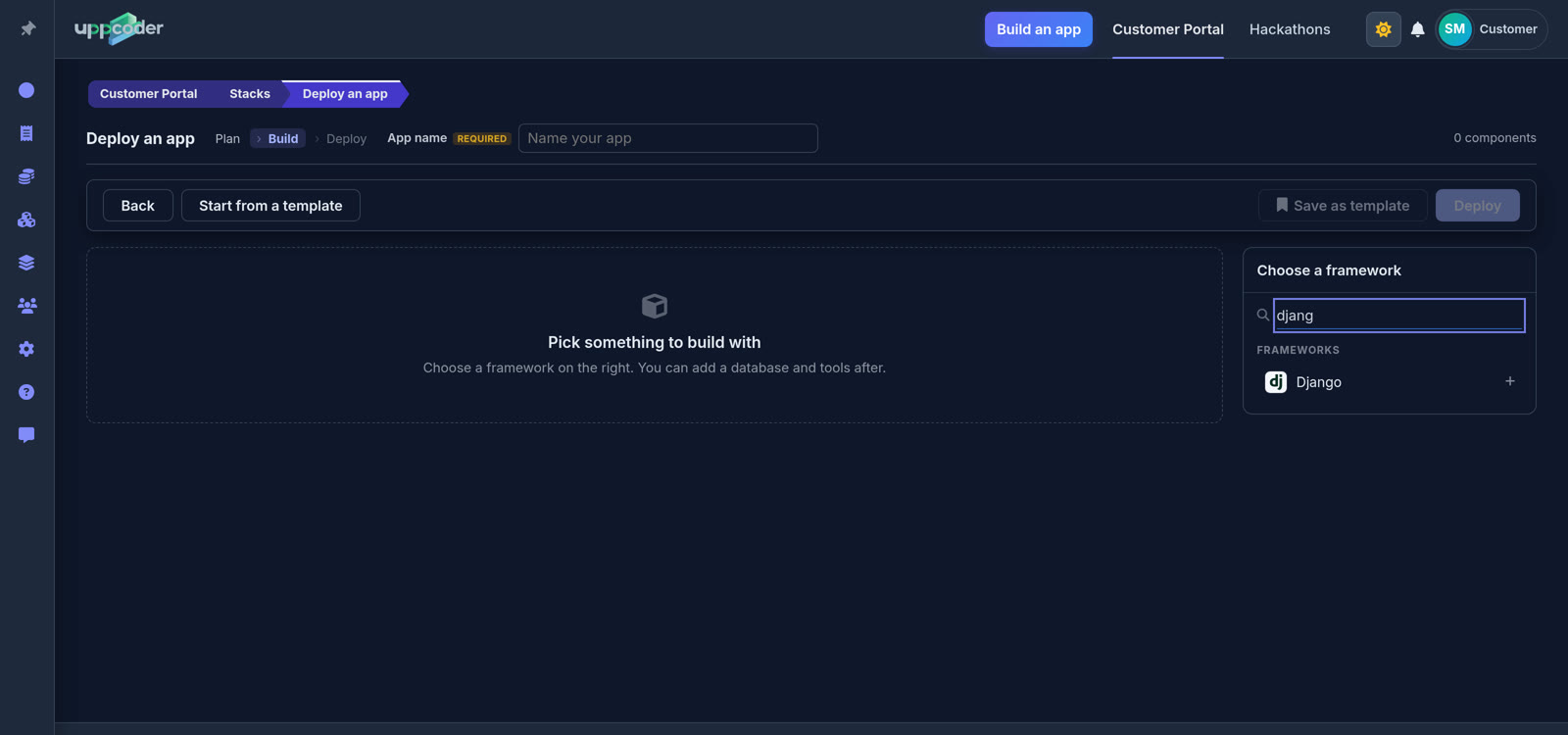Click Save as template
The height and width of the screenshot is (735, 1568).
(x=1343, y=206)
